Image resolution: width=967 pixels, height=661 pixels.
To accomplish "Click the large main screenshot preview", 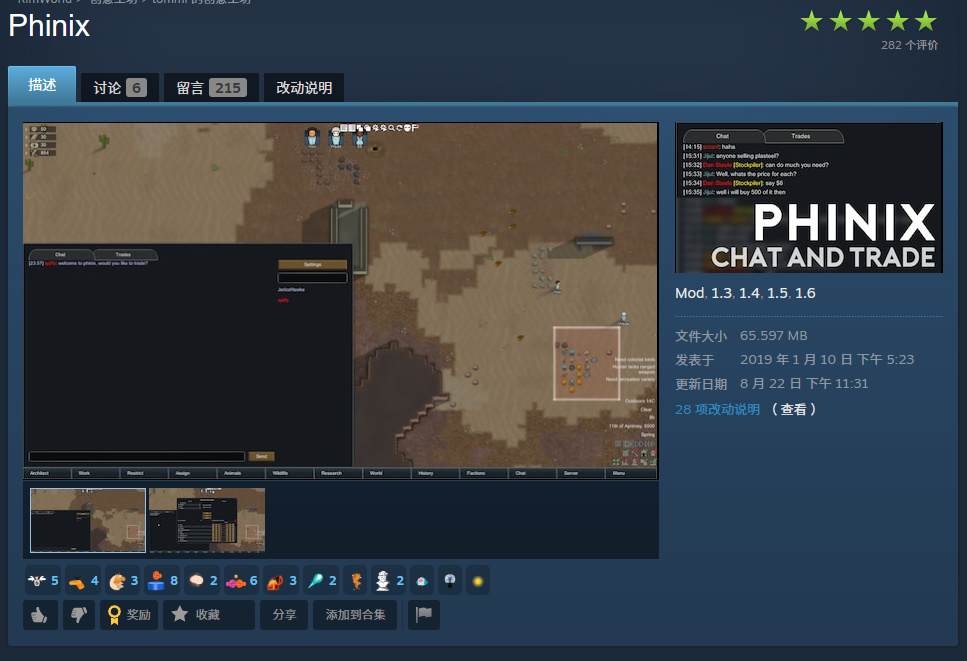I will [340, 301].
